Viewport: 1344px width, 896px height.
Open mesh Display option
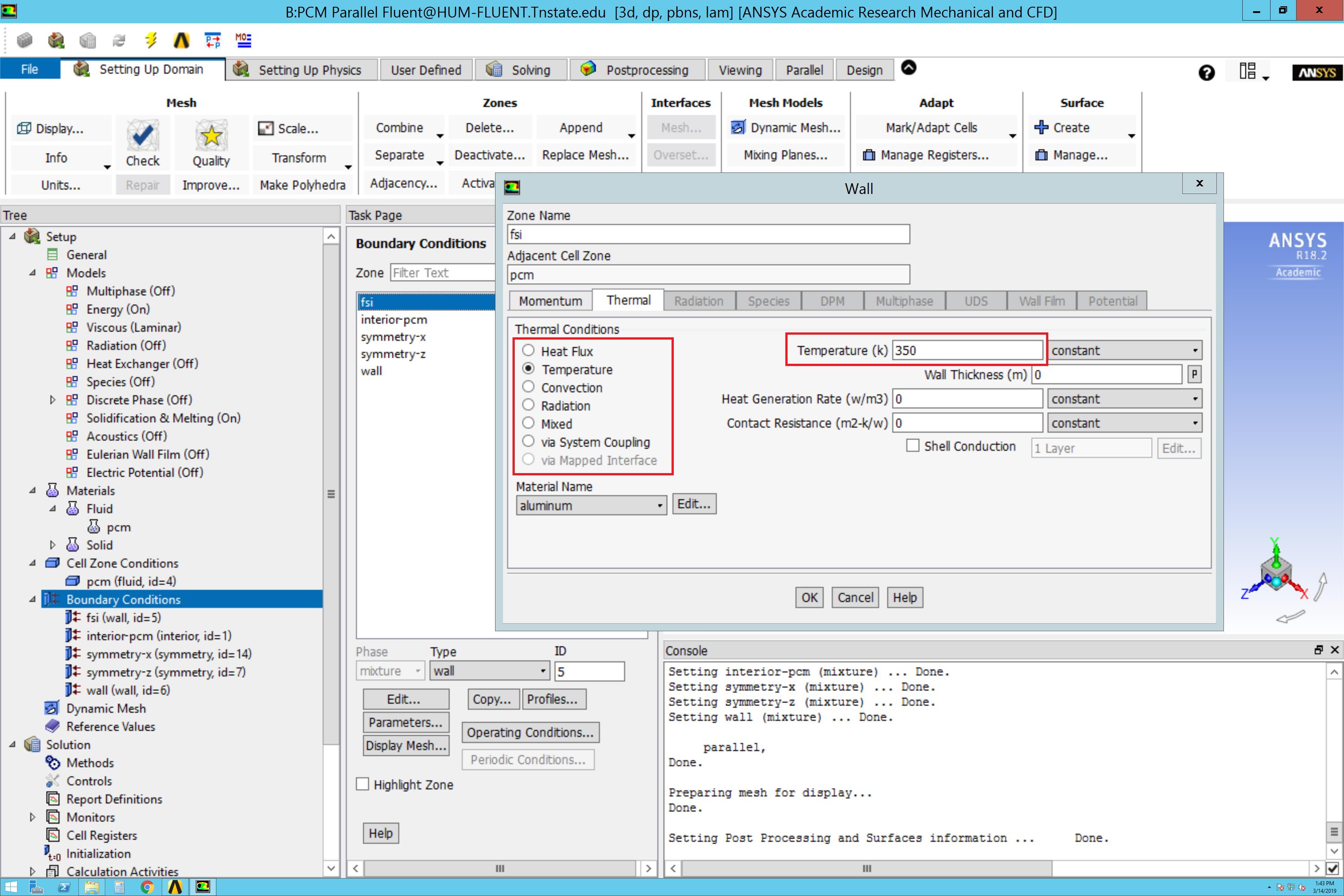point(51,129)
